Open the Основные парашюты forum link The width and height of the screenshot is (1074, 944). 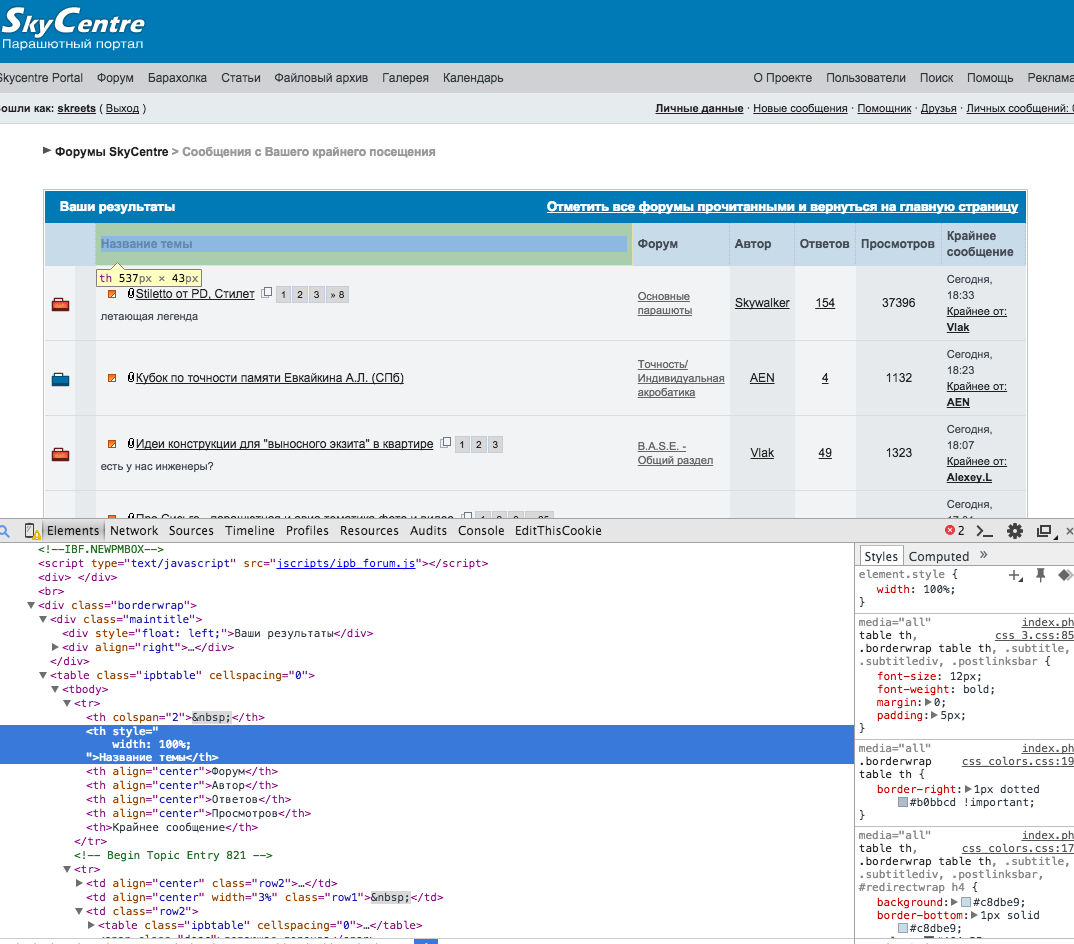click(x=664, y=303)
